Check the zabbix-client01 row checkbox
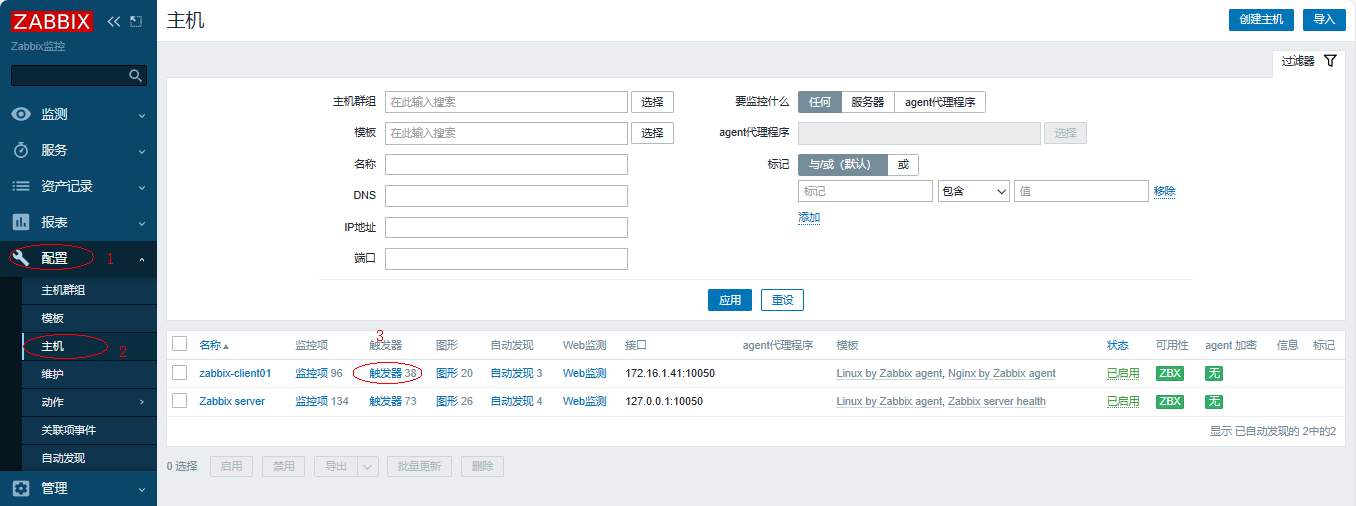 point(180,373)
